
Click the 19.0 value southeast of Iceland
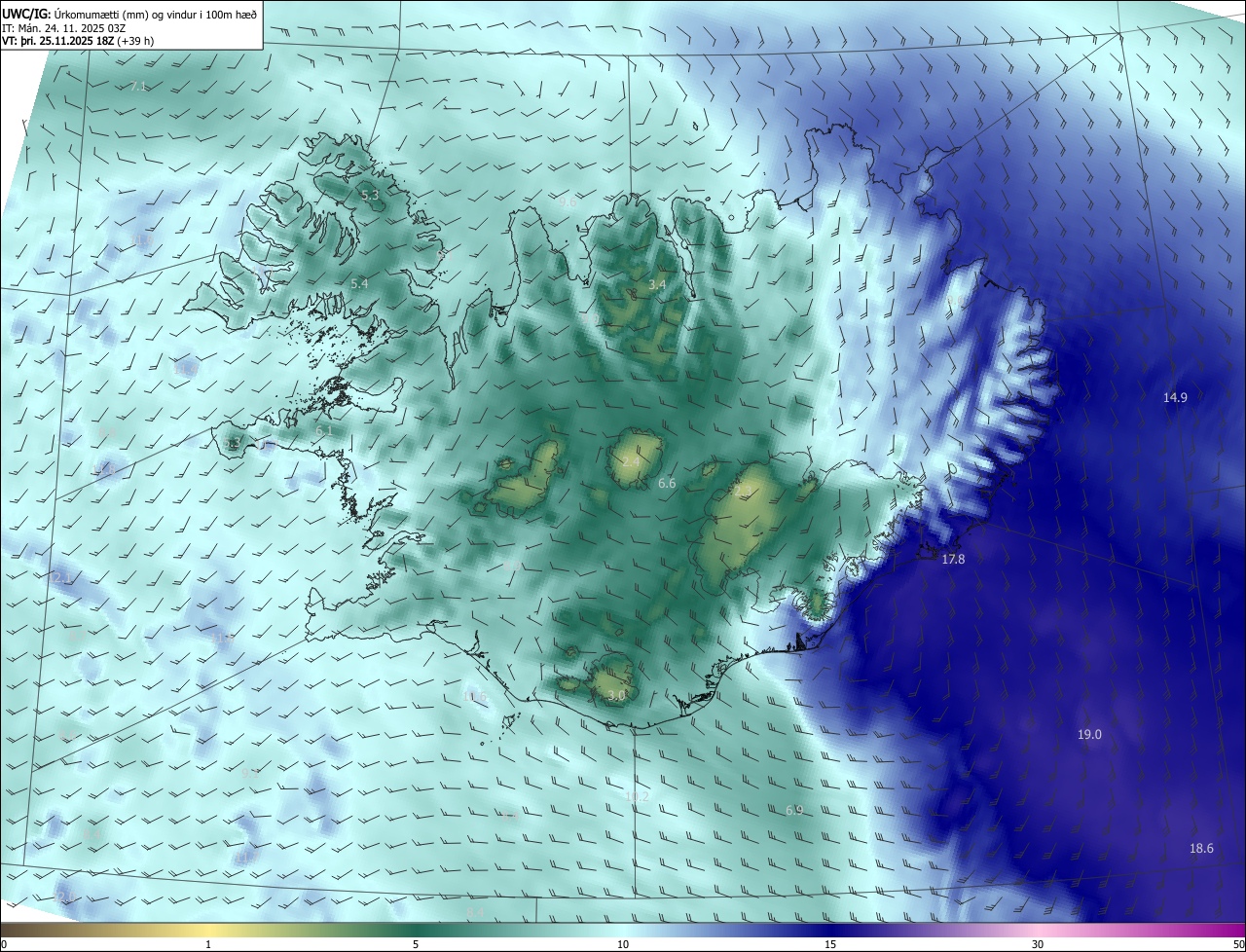(x=1089, y=734)
